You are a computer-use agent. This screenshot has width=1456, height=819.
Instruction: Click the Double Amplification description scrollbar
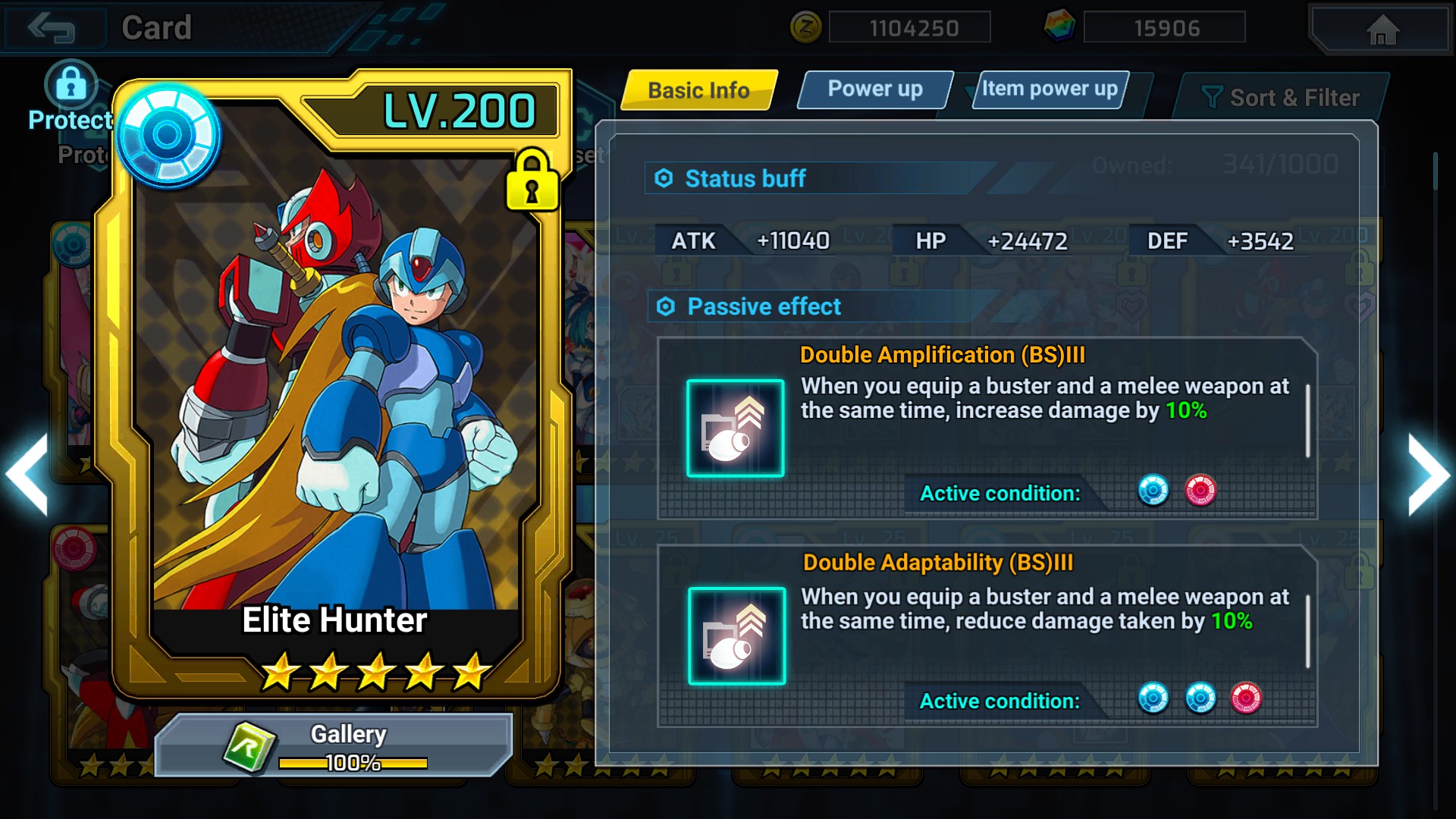click(1308, 421)
